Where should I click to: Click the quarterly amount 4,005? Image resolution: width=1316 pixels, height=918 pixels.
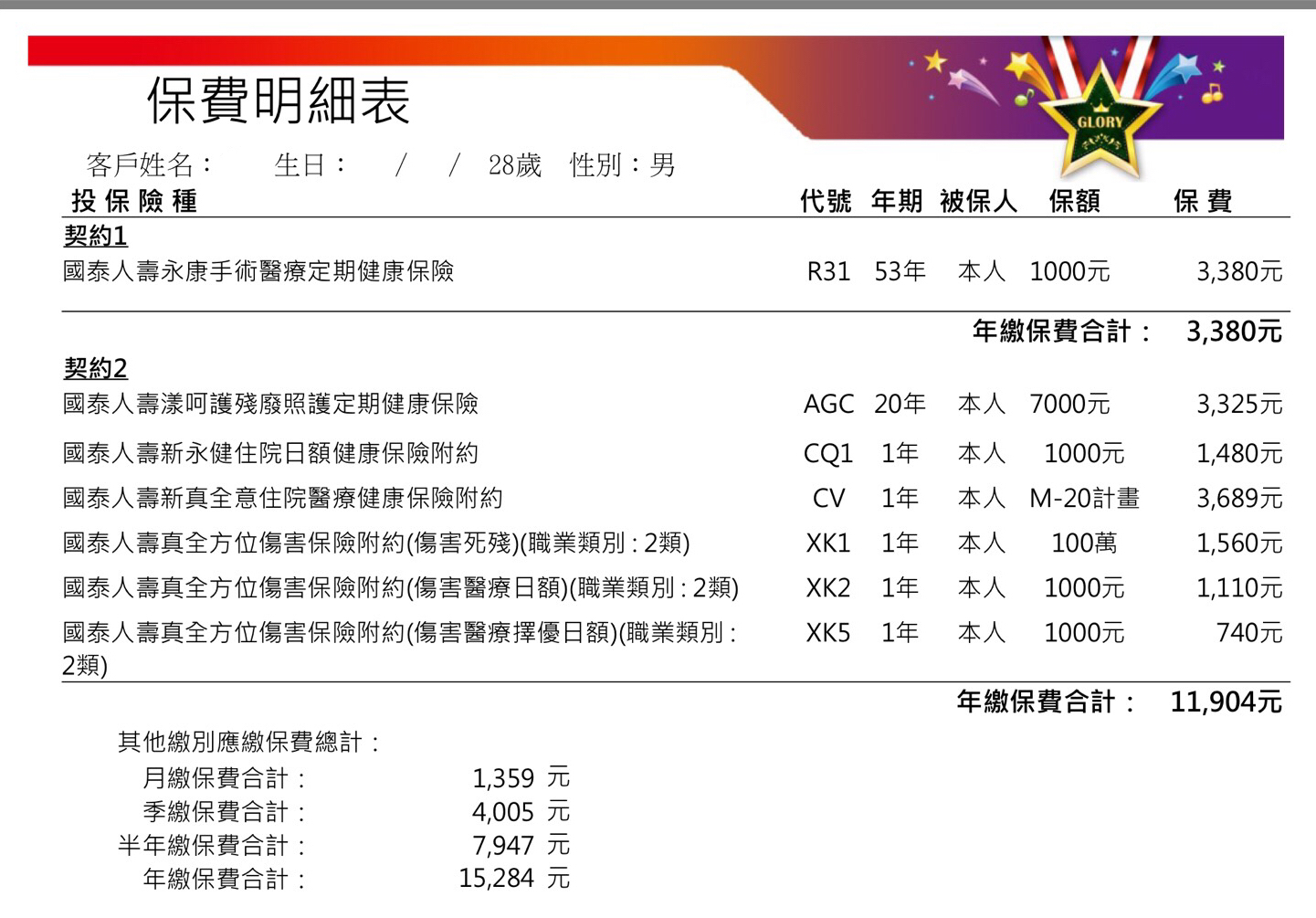503,811
